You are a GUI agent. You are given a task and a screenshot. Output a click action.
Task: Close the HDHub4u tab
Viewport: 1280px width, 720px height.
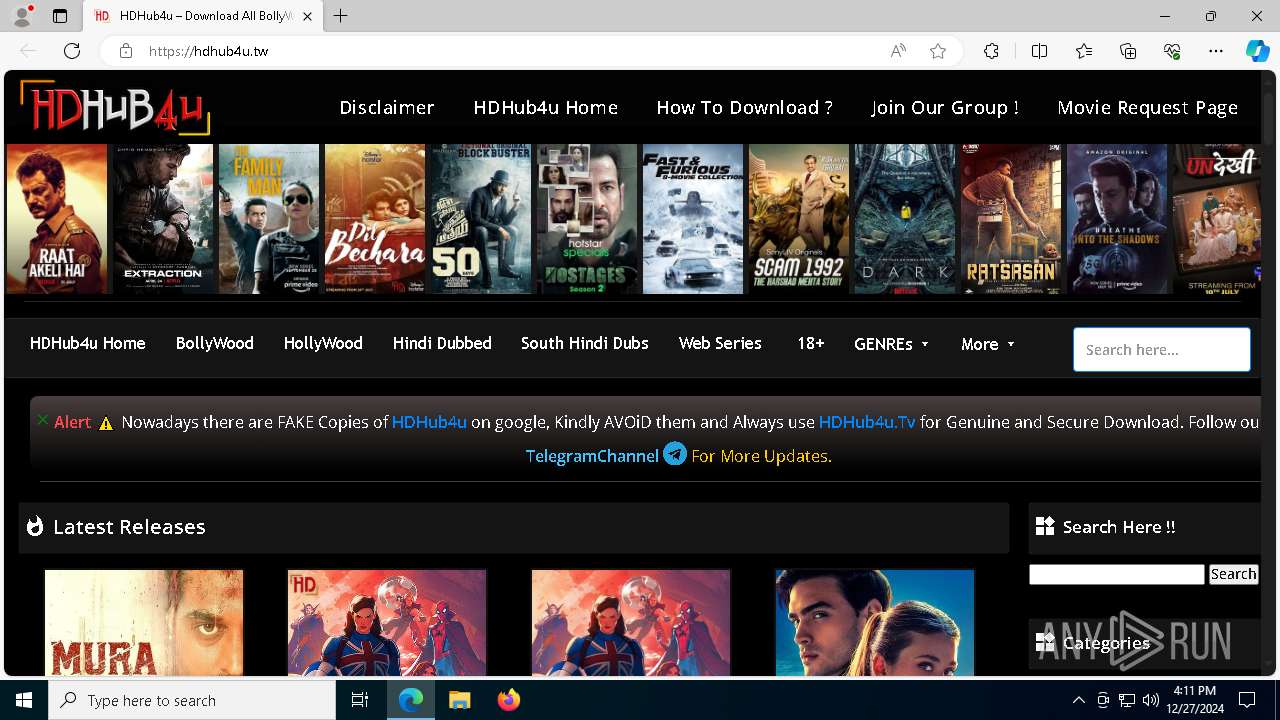pyautogui.click(x=307, y=16)
